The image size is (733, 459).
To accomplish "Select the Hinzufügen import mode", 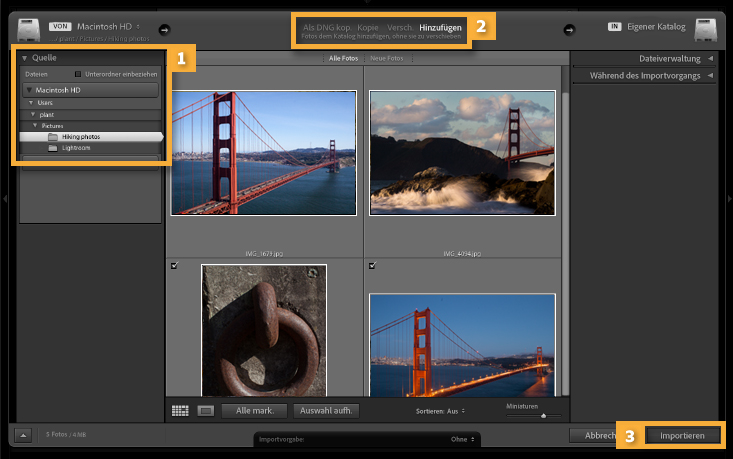I will pos(440,27).
